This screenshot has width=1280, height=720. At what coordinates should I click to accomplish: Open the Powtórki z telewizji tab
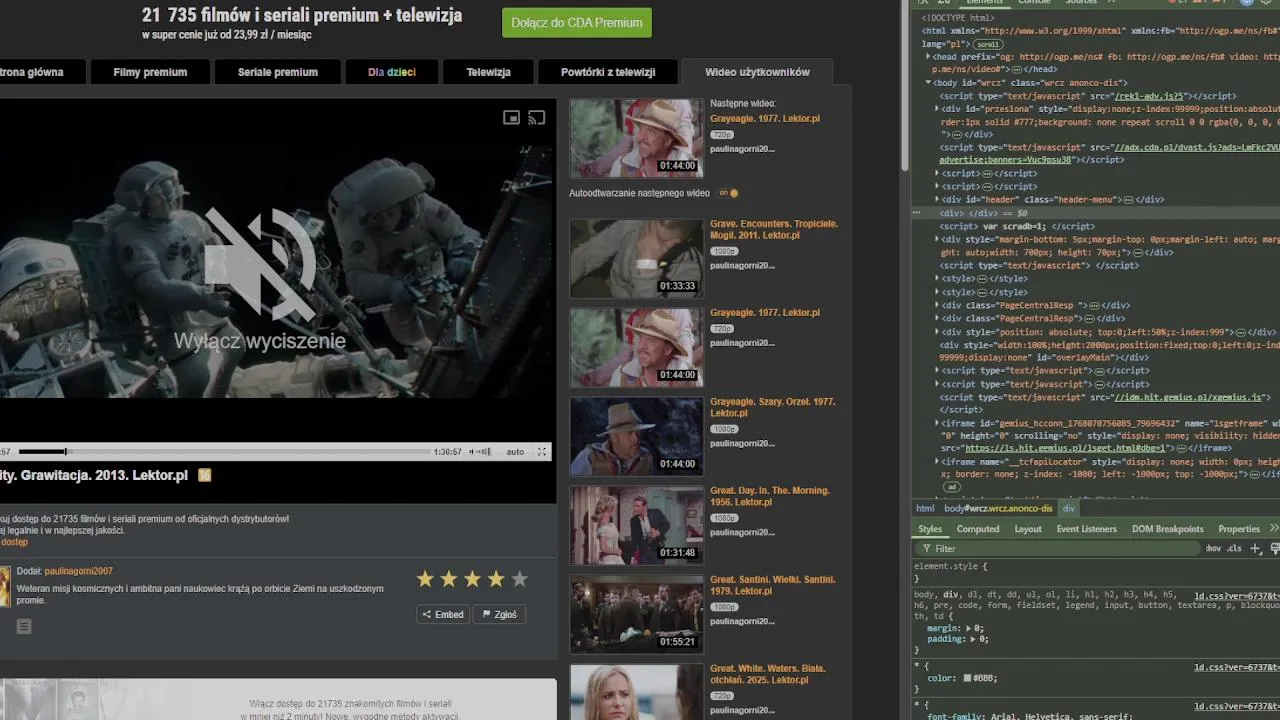608,72
